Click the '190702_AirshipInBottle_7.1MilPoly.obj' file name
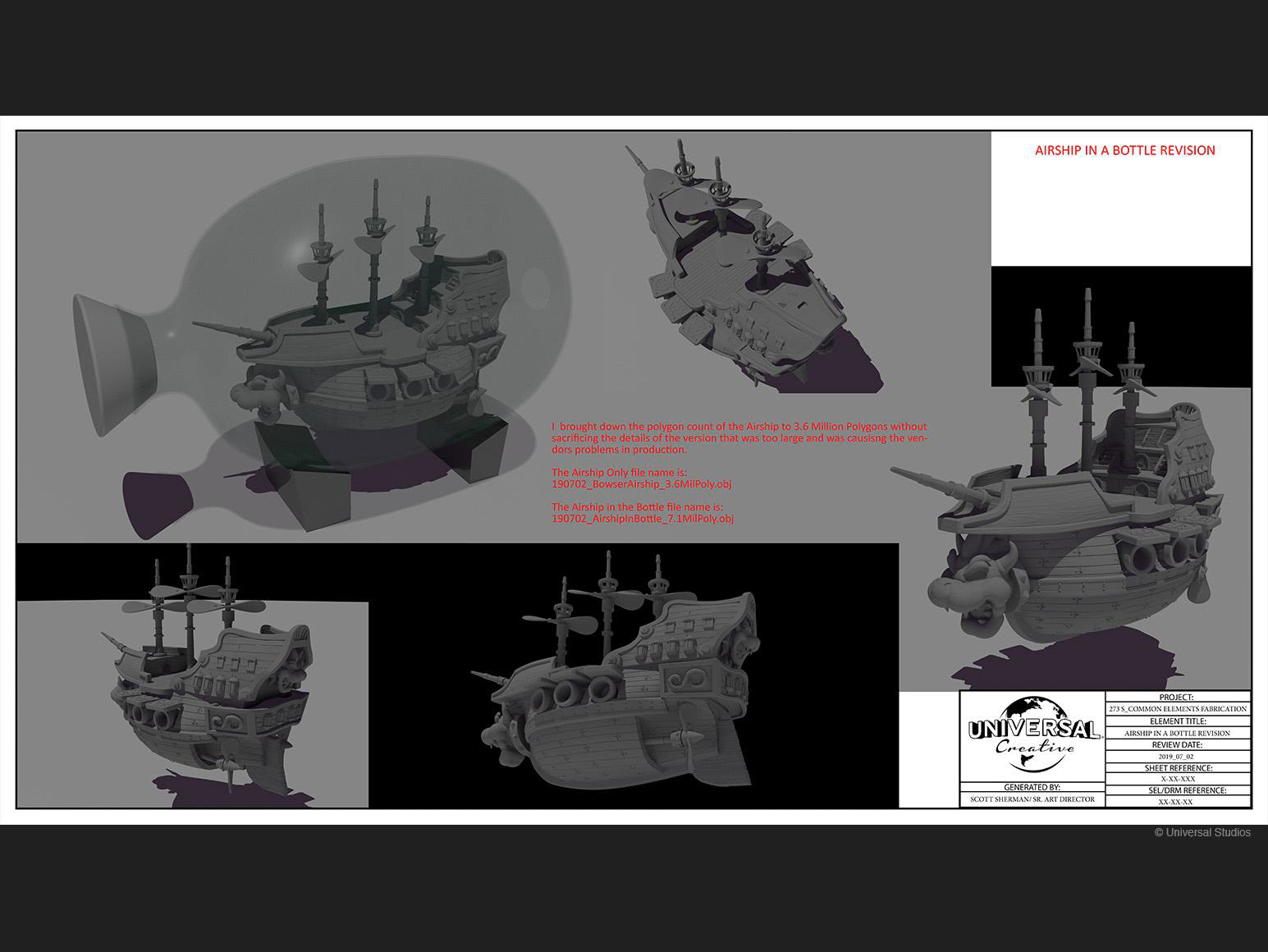The height and width of the screenshot is (952, 1268). [643, 519]
